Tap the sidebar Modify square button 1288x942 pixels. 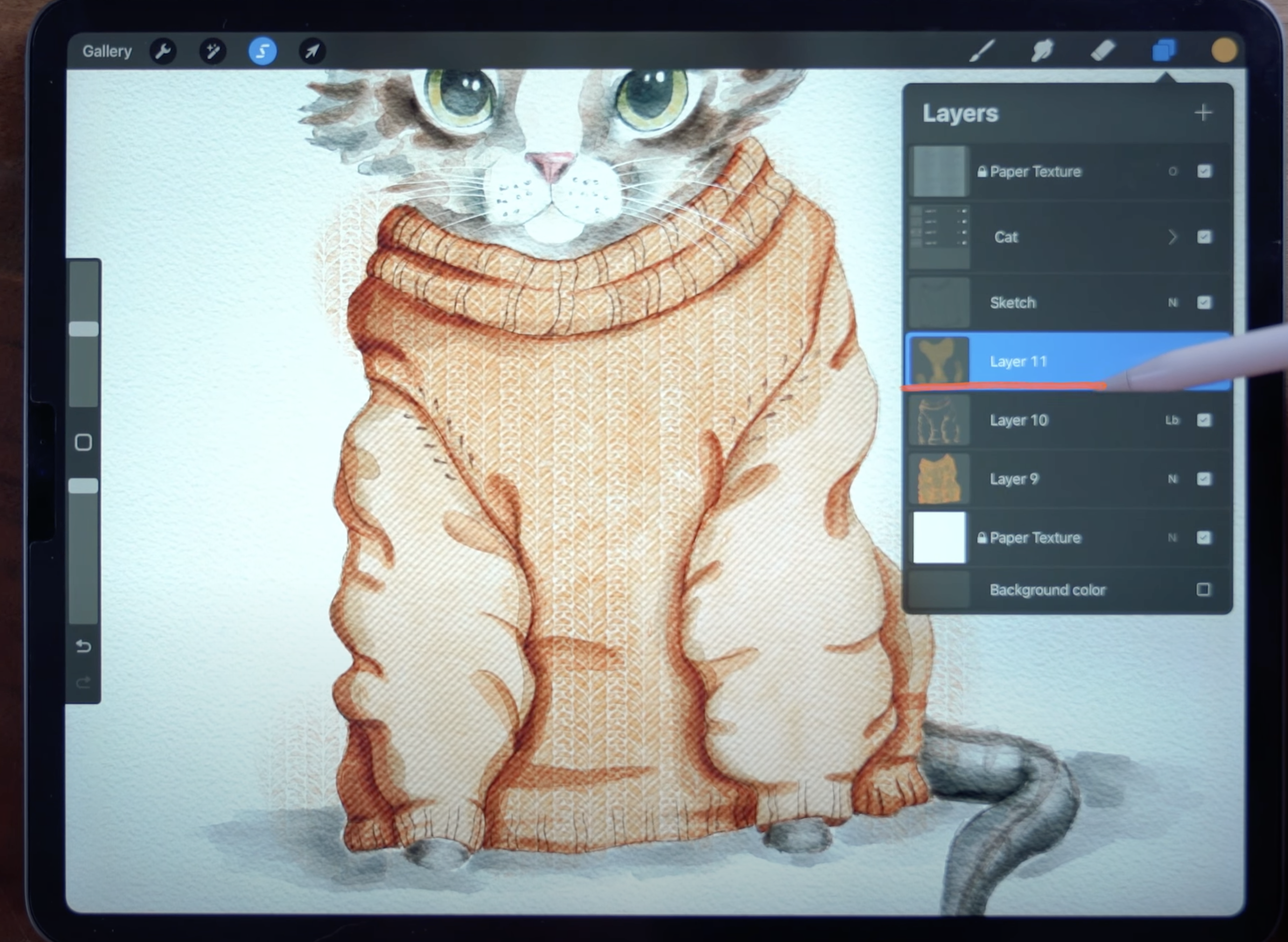pos(84,442)
